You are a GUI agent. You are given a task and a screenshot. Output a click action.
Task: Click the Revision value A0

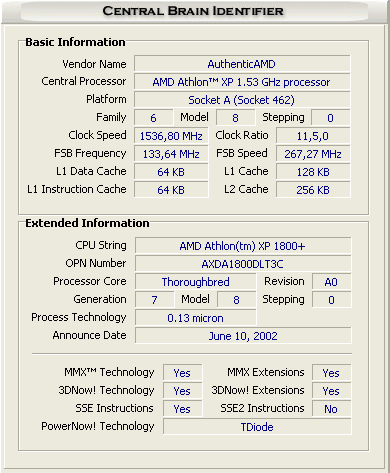[x=331, y=282]
